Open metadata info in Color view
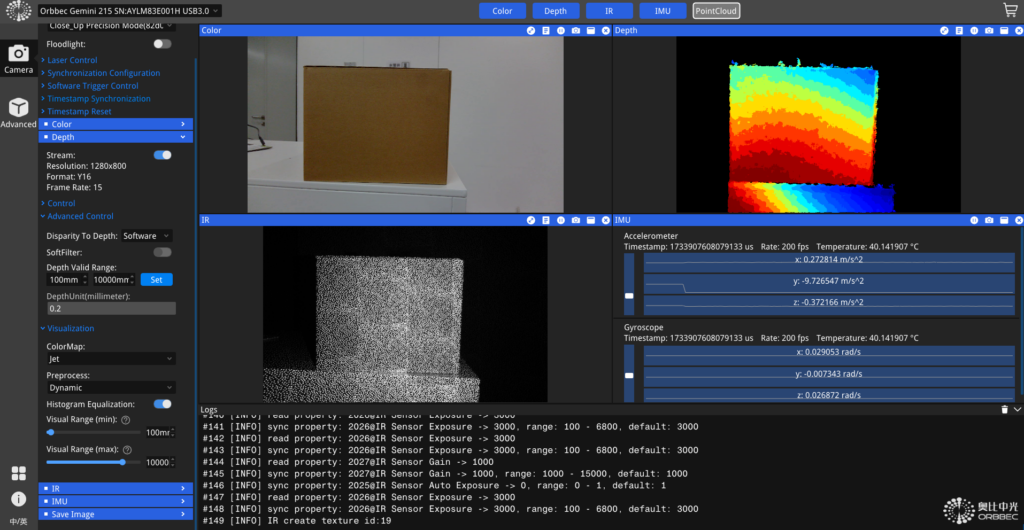1024x530 pixels. tap(546, 31)
